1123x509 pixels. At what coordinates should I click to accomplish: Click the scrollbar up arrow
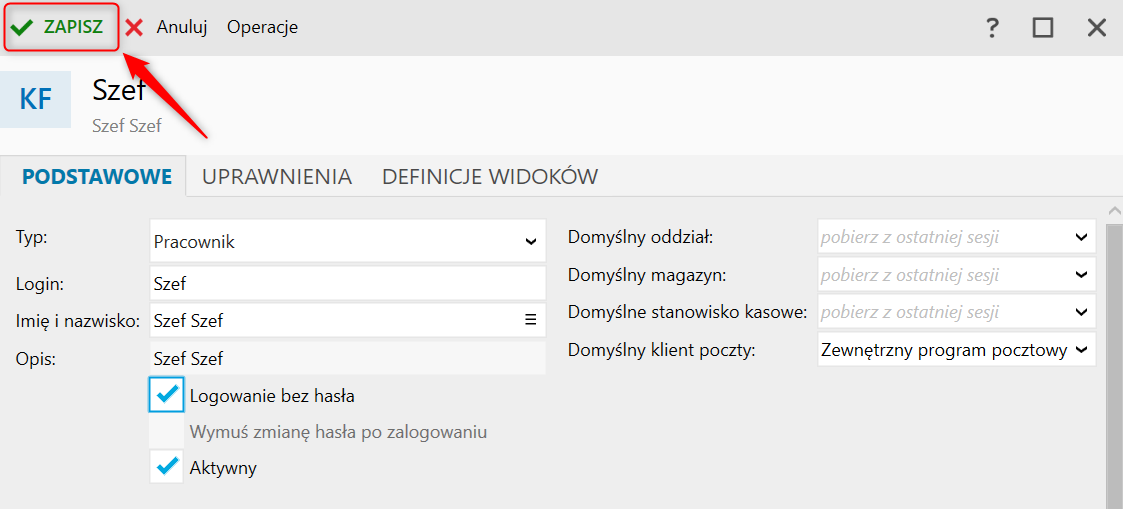[1114, 211]
